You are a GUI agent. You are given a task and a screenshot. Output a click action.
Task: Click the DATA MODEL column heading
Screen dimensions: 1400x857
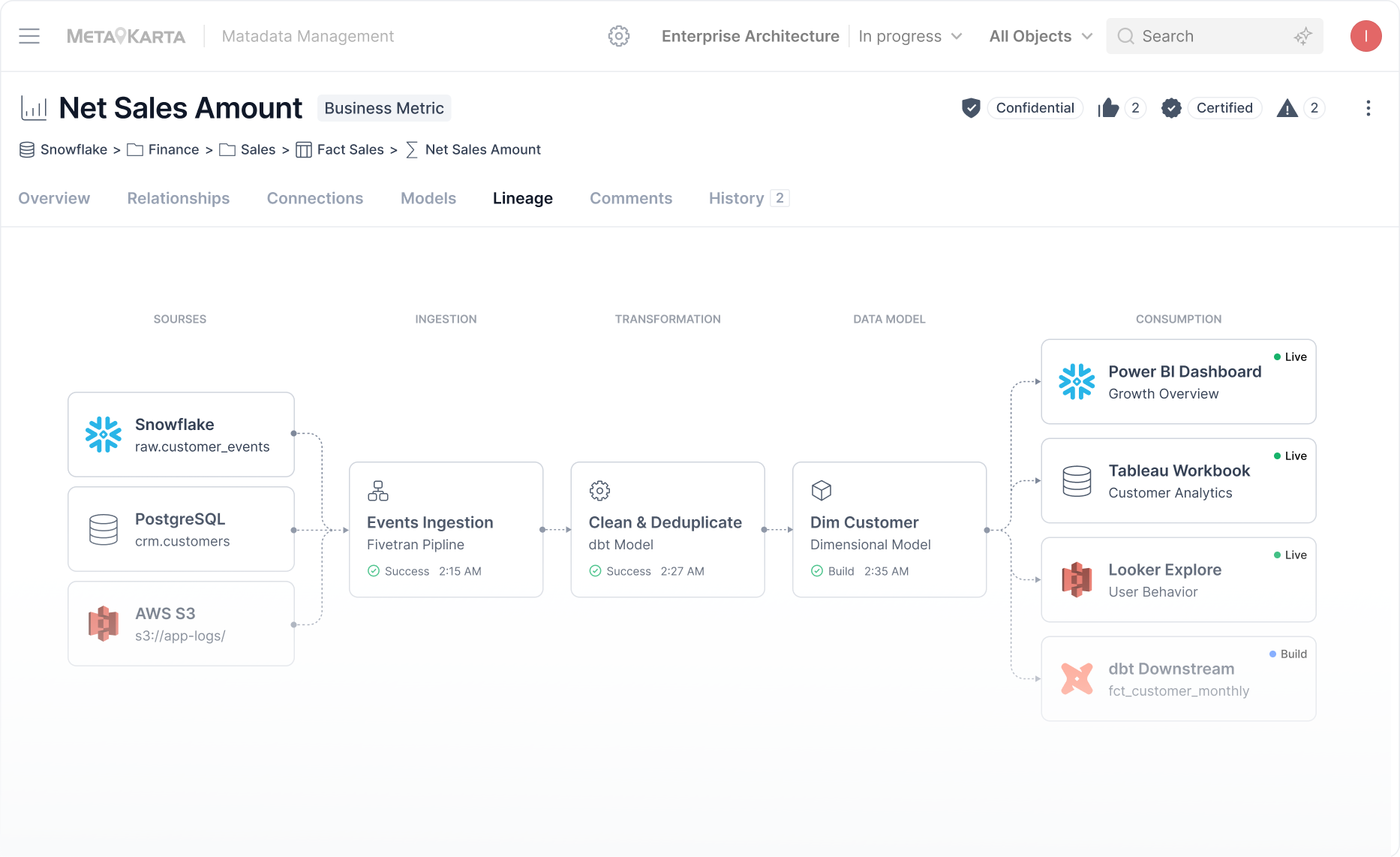pos(889,319)
